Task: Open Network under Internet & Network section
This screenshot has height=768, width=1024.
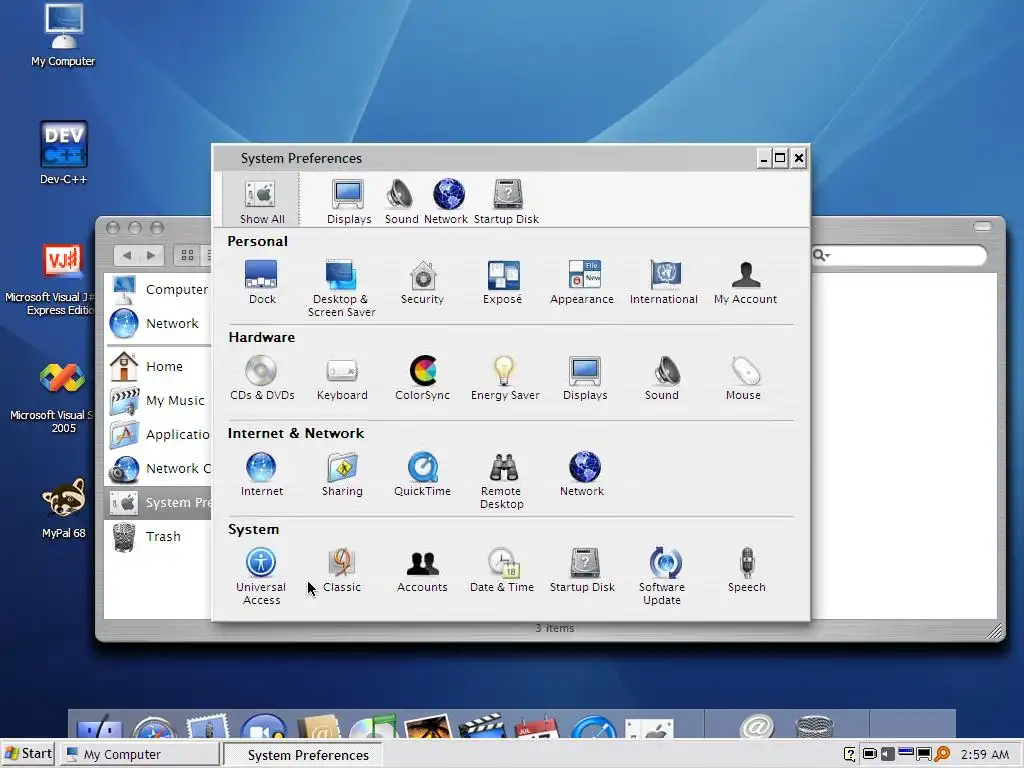Action: (x=582, y=474)
